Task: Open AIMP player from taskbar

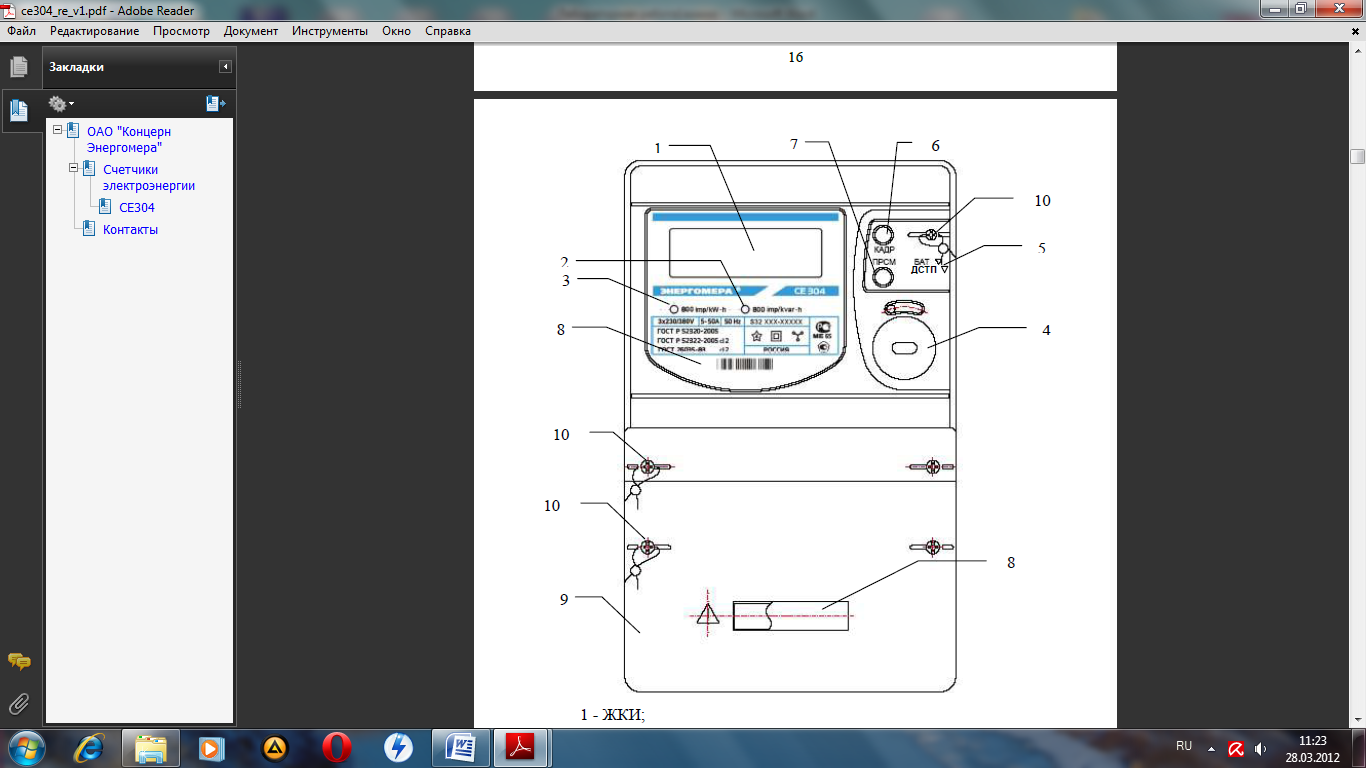Action: (274, 747)
